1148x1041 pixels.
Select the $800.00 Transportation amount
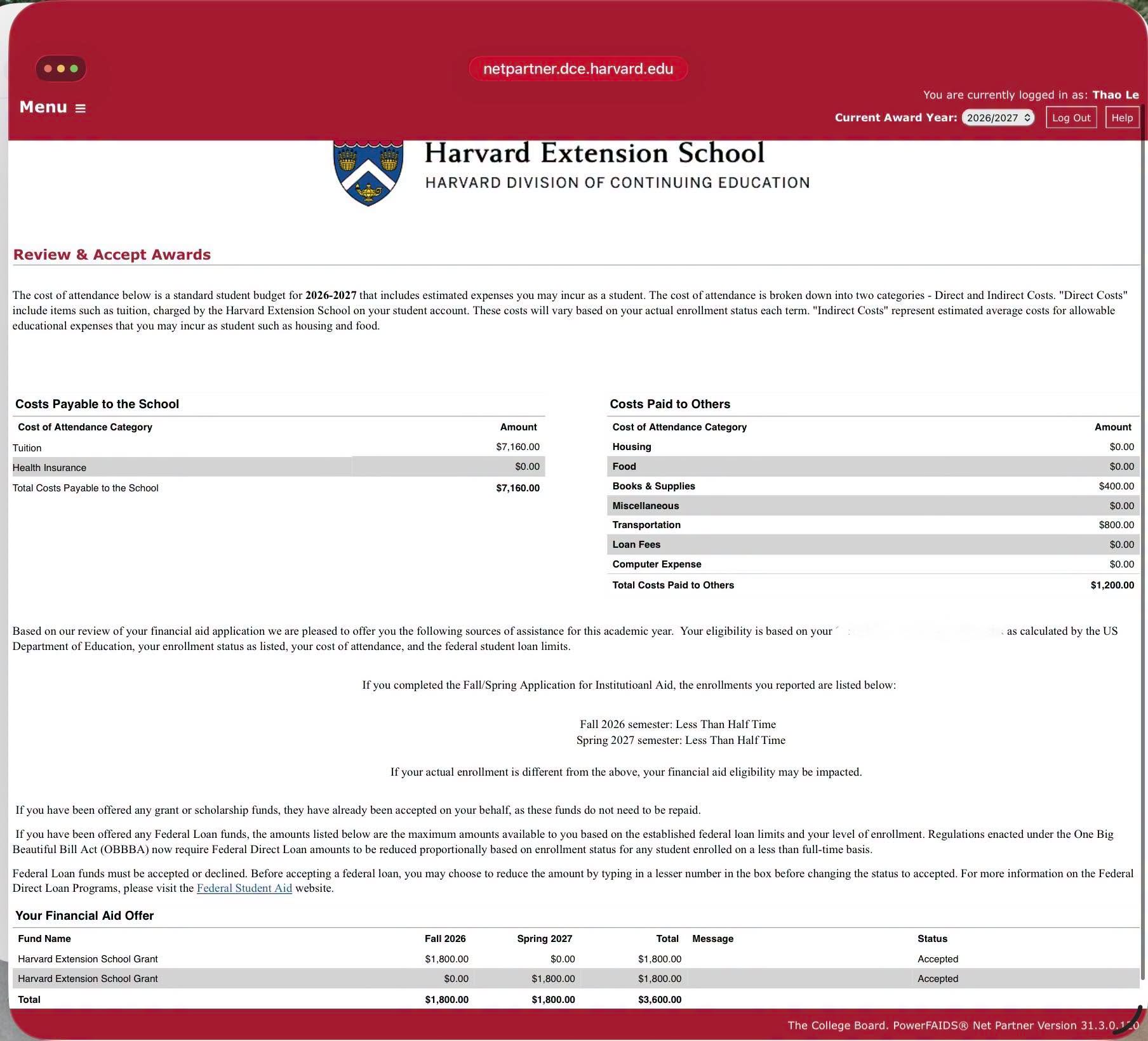1116,525
